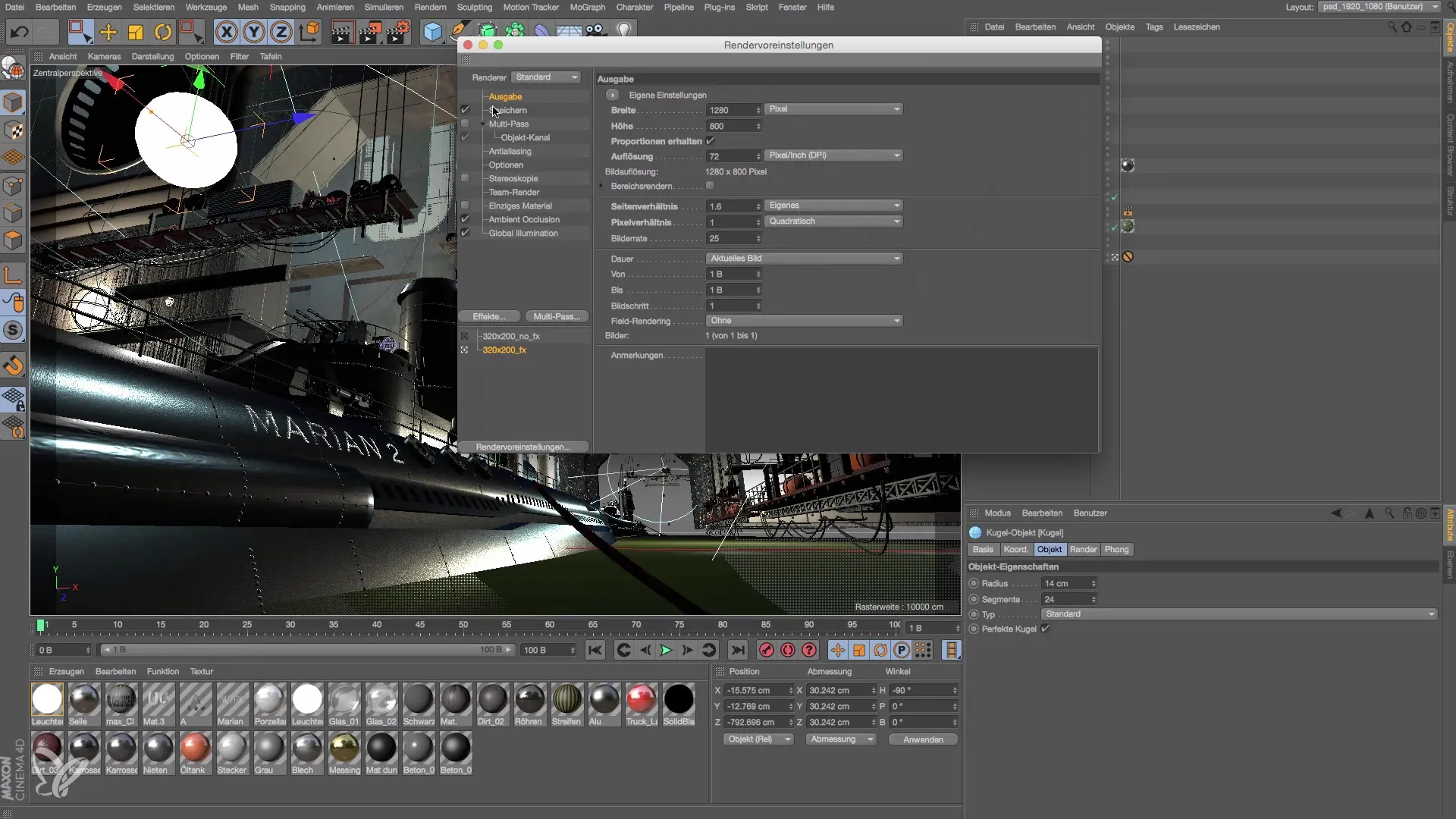The image size is (1456, 819).
Task: Click frame 50 on the timeline ruler
Action: coord(463,625)
